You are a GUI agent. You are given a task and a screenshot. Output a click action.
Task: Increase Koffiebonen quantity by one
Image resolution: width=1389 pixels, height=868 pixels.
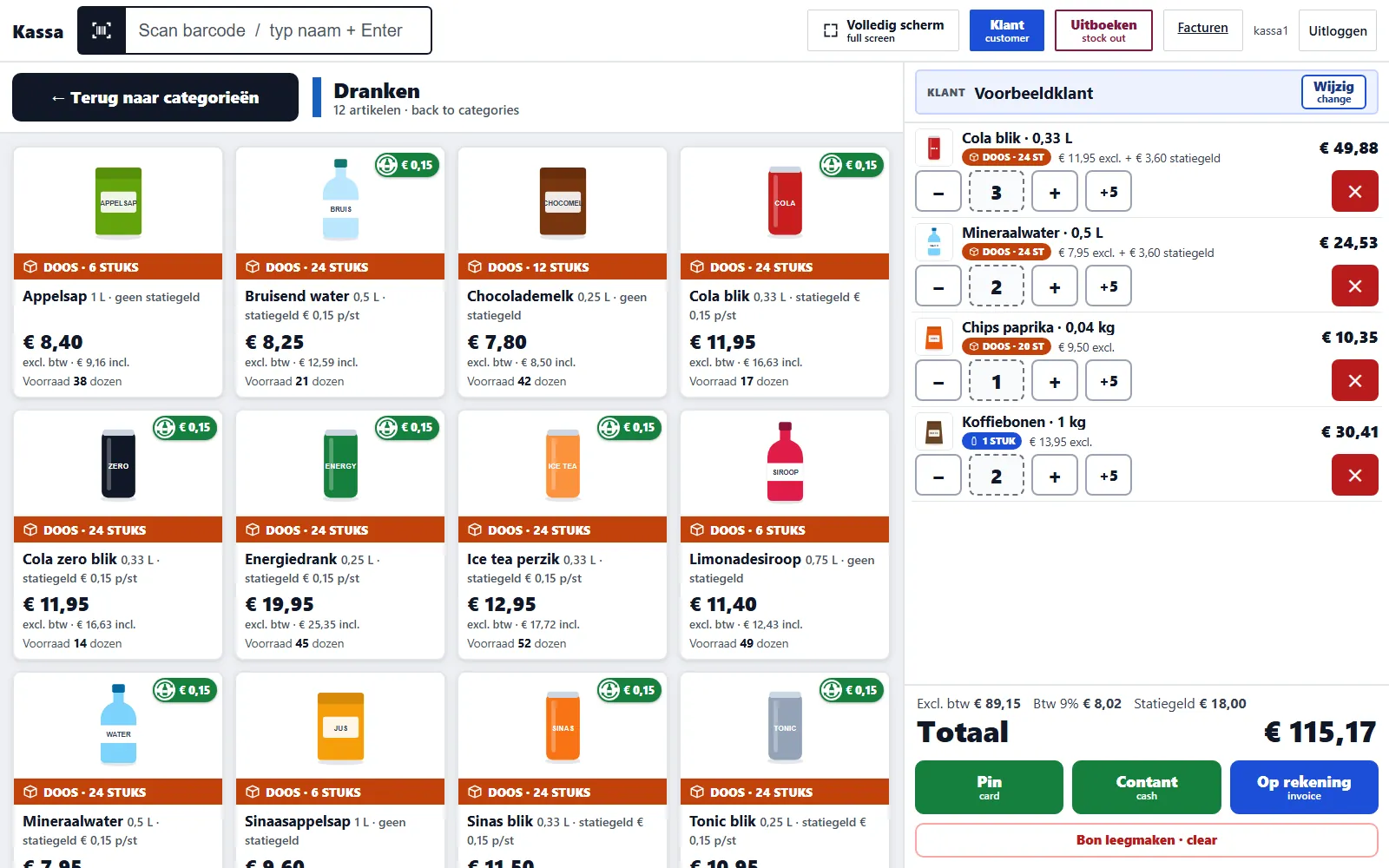(1055, 476)
